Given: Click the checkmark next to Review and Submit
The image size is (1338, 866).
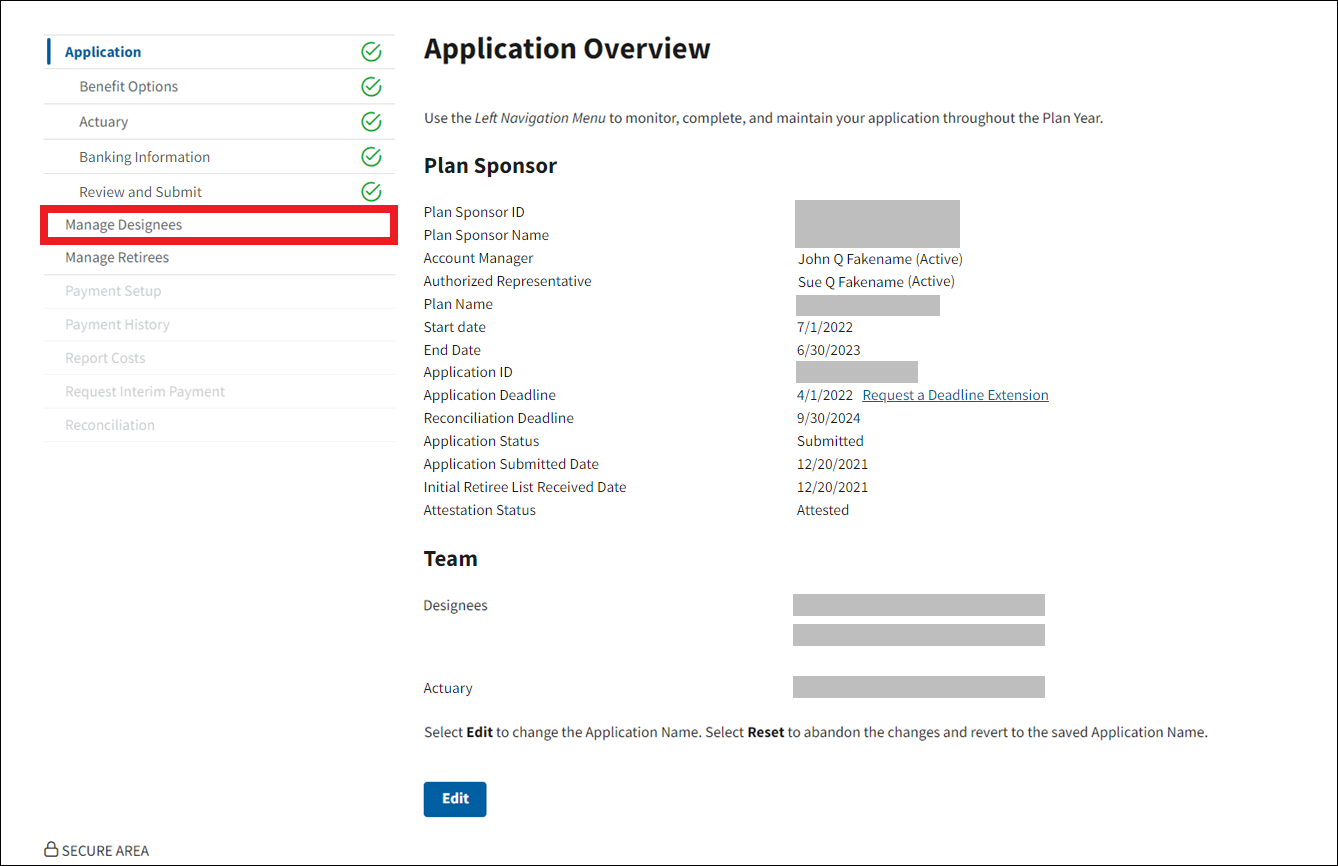Looking at the screenshot, I should tap(371, 192).
